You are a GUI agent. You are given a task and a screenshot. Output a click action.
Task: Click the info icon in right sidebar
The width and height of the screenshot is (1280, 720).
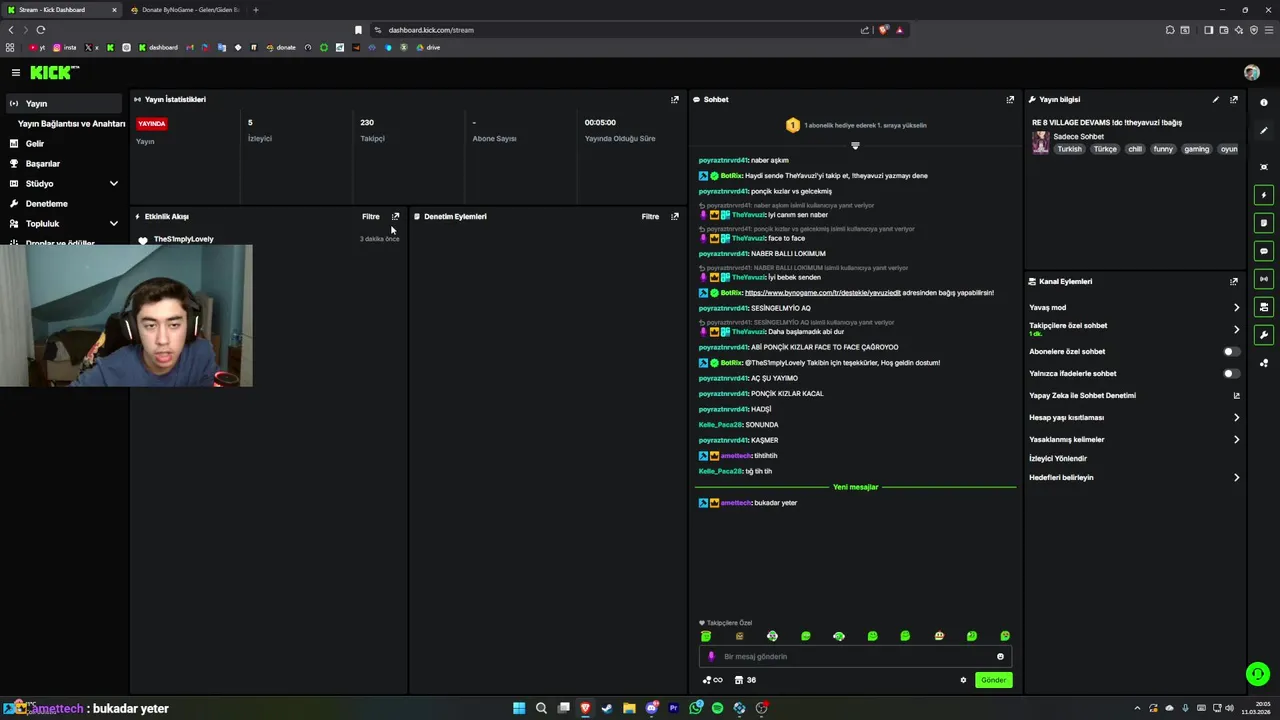click(1264, 103)
